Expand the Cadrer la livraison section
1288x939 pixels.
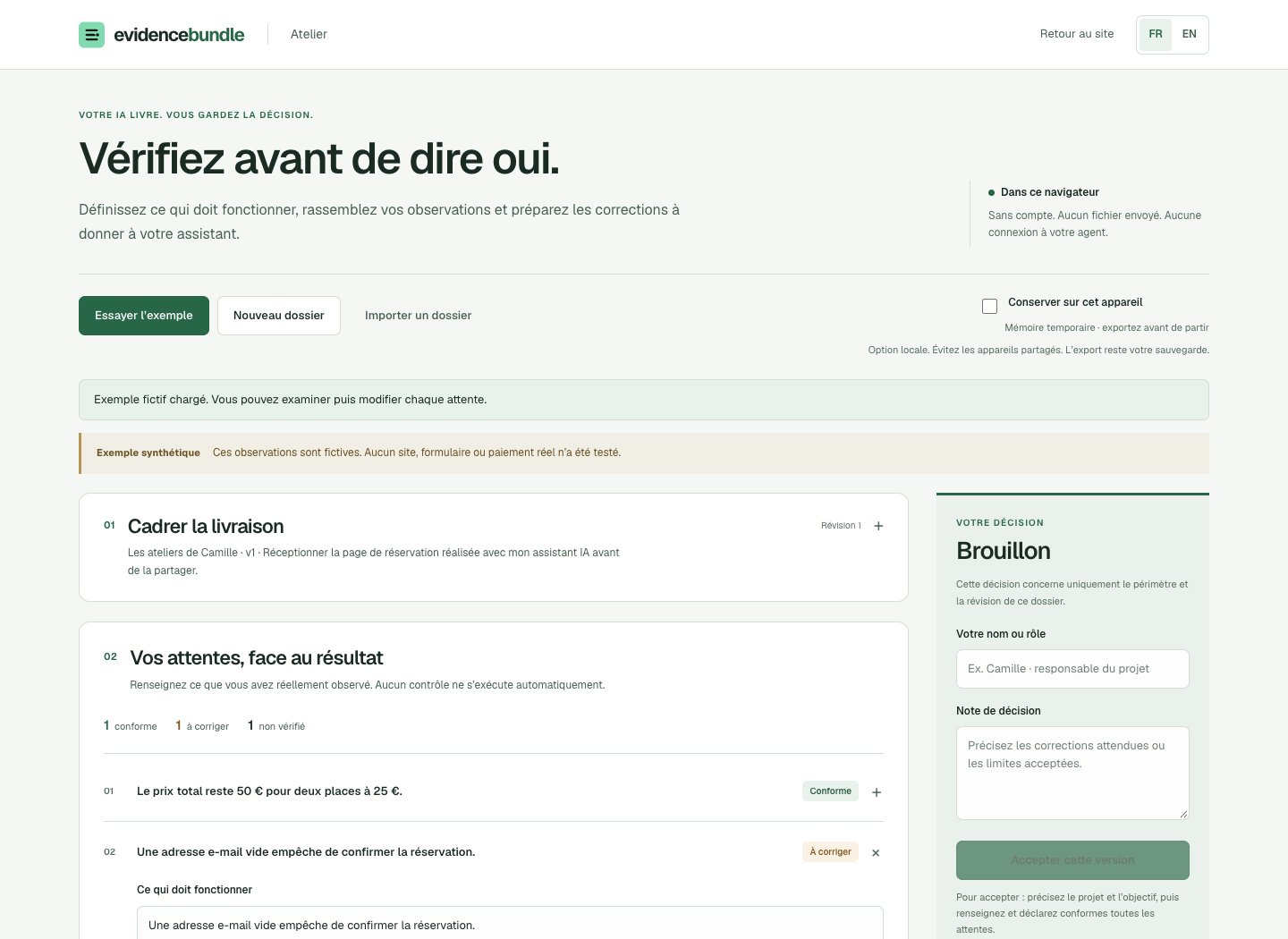(878, 526)
